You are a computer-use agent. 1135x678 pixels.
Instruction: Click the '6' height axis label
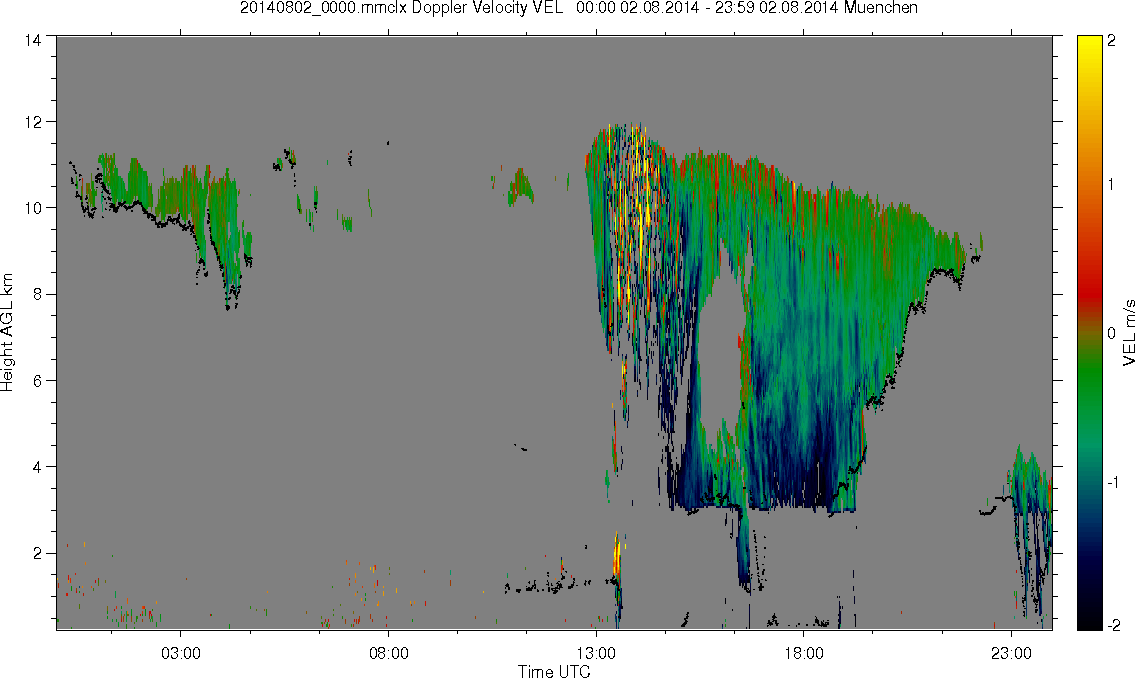coord(37,381)
